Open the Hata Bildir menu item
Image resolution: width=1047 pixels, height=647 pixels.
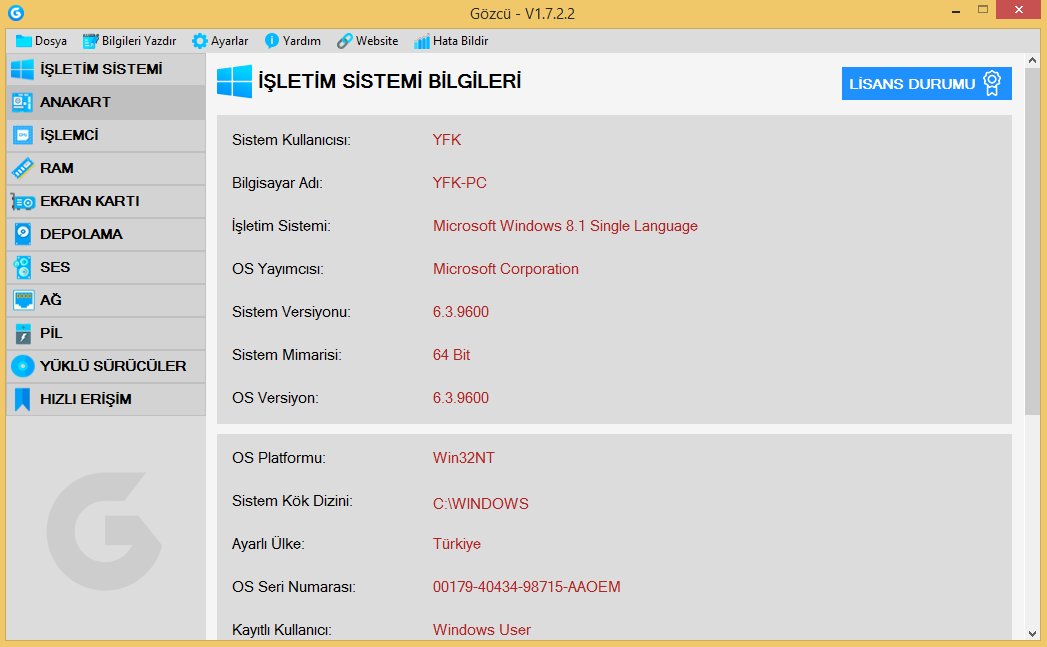pos(451,41)
